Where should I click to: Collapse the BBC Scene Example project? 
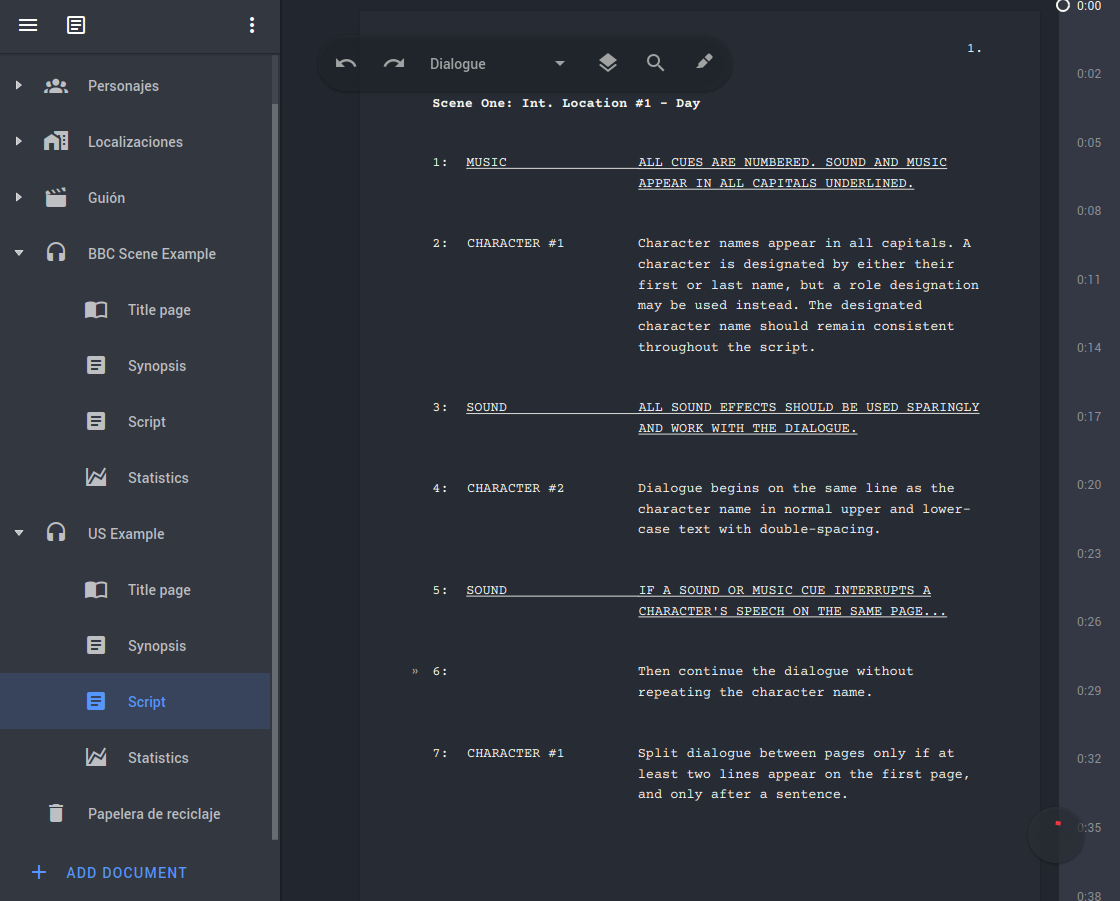point(19,253)
